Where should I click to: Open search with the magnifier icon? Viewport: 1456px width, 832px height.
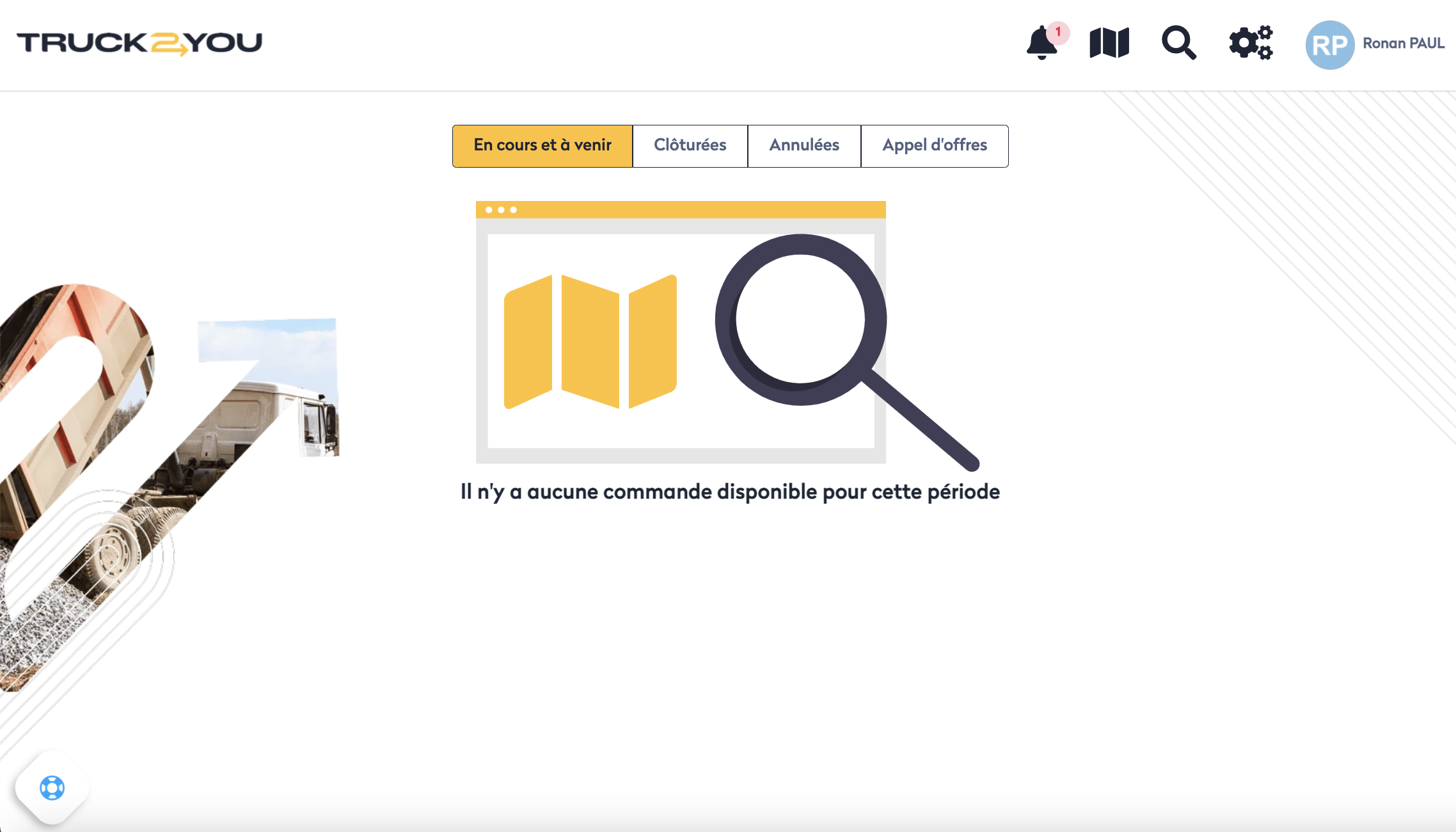(x=1178, y=44)
